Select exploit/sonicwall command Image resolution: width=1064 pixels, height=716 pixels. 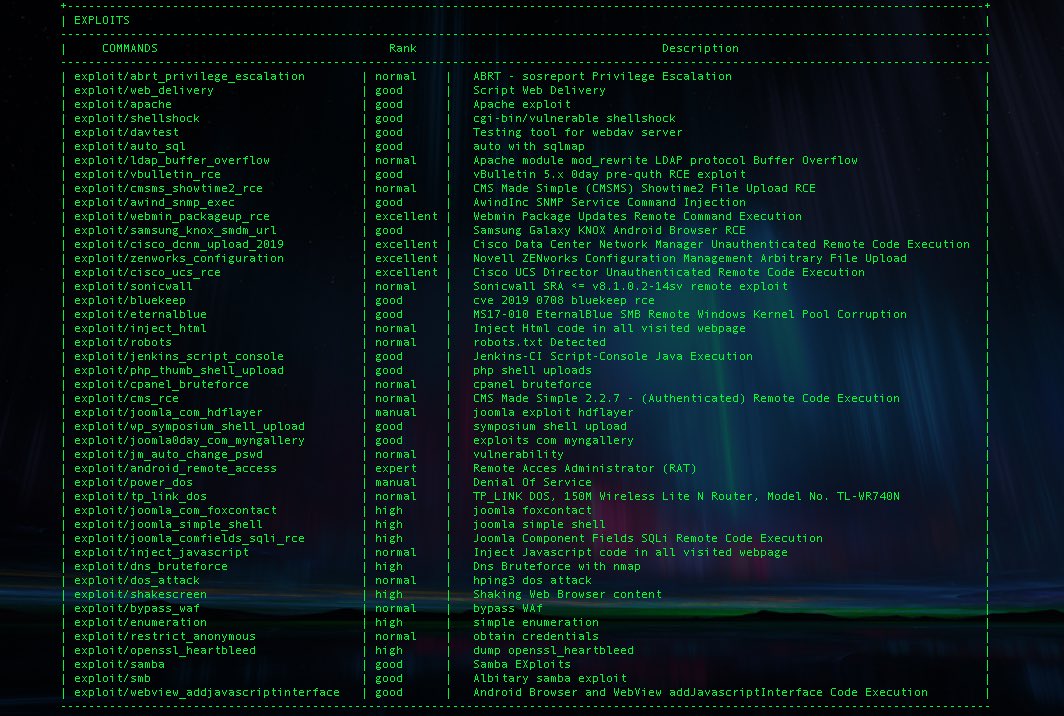tap(133, 286)
